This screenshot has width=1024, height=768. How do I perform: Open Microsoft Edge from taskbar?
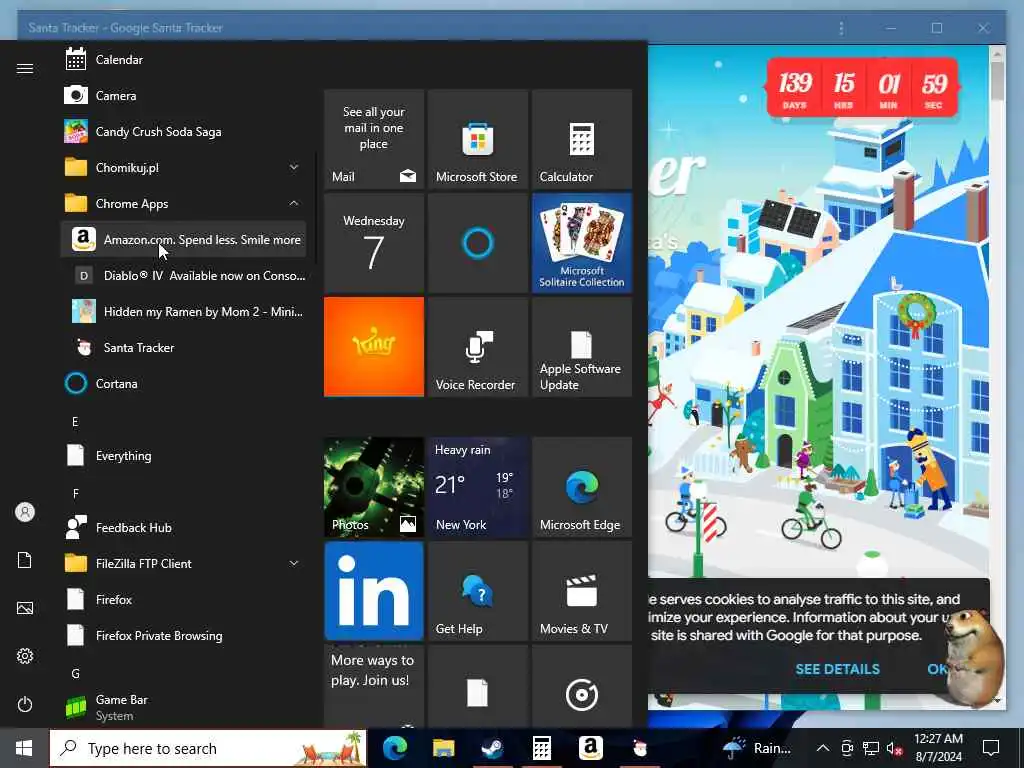(x=394, y=748)
